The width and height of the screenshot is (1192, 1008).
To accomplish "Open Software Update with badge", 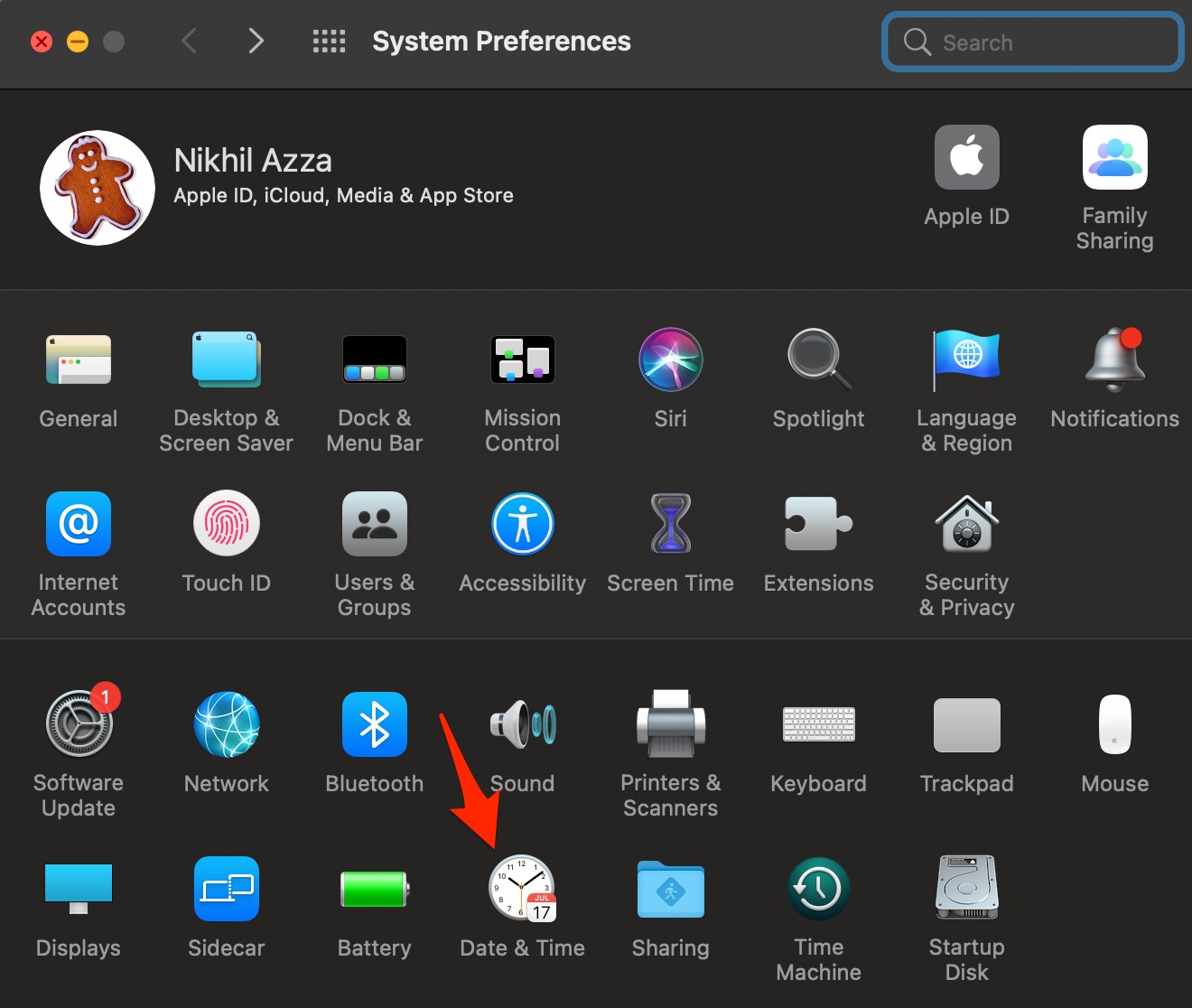I will coord(79,724).
